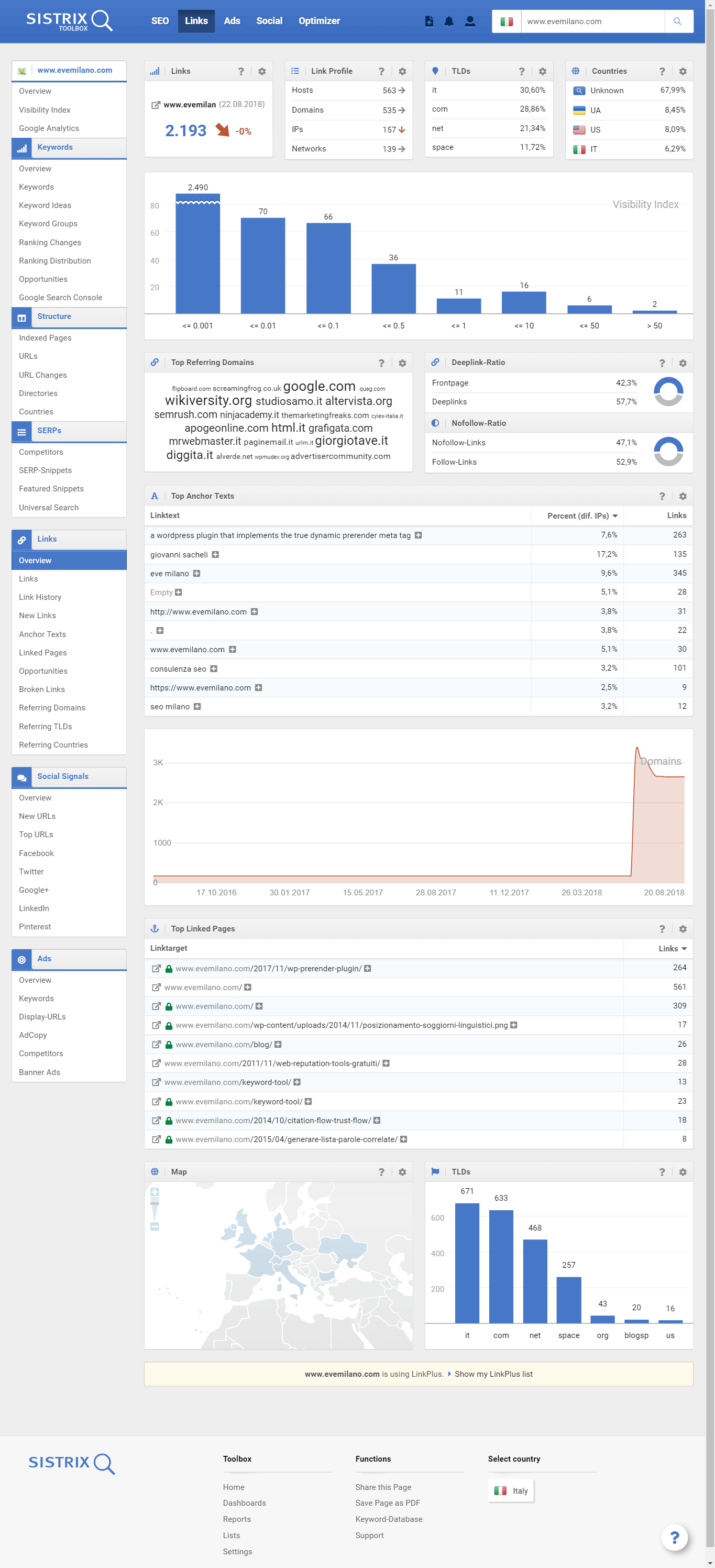Click the 'it' bar in TLDs chart
This screenshot has width=715, height=1568.
tap(467, 1263)
